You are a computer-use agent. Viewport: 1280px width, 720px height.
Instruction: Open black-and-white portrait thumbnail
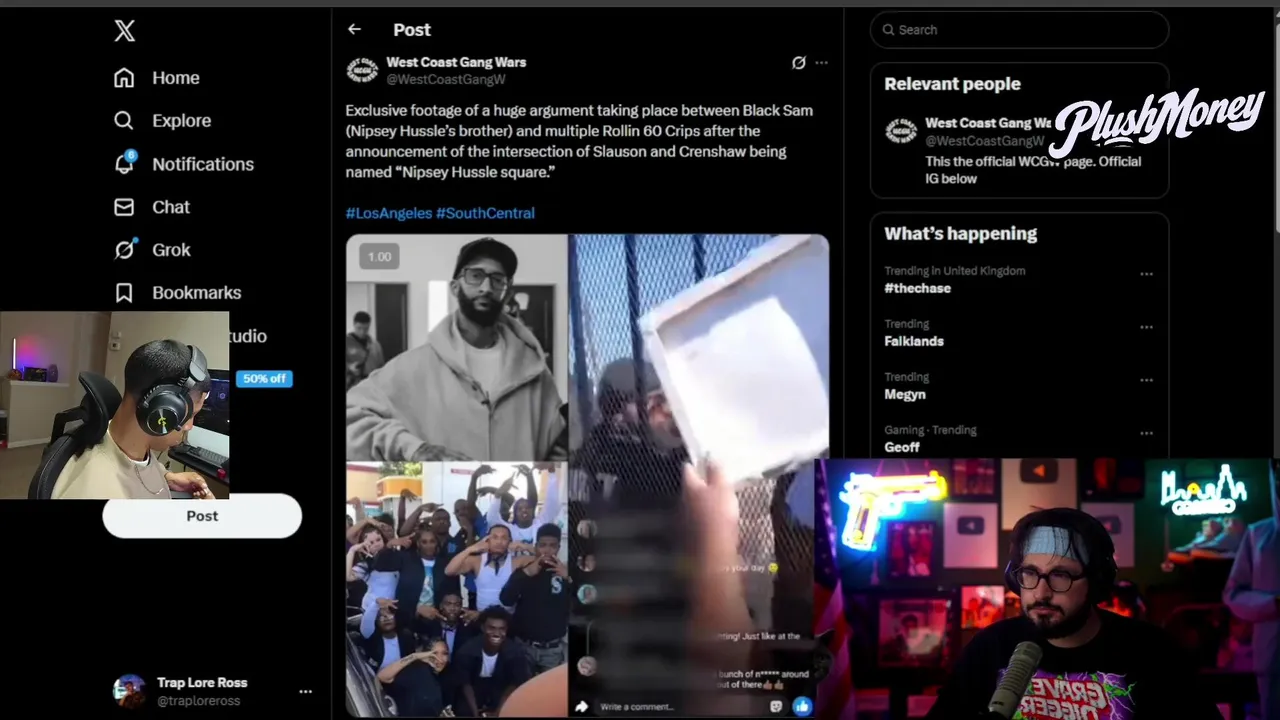point(457,348)
